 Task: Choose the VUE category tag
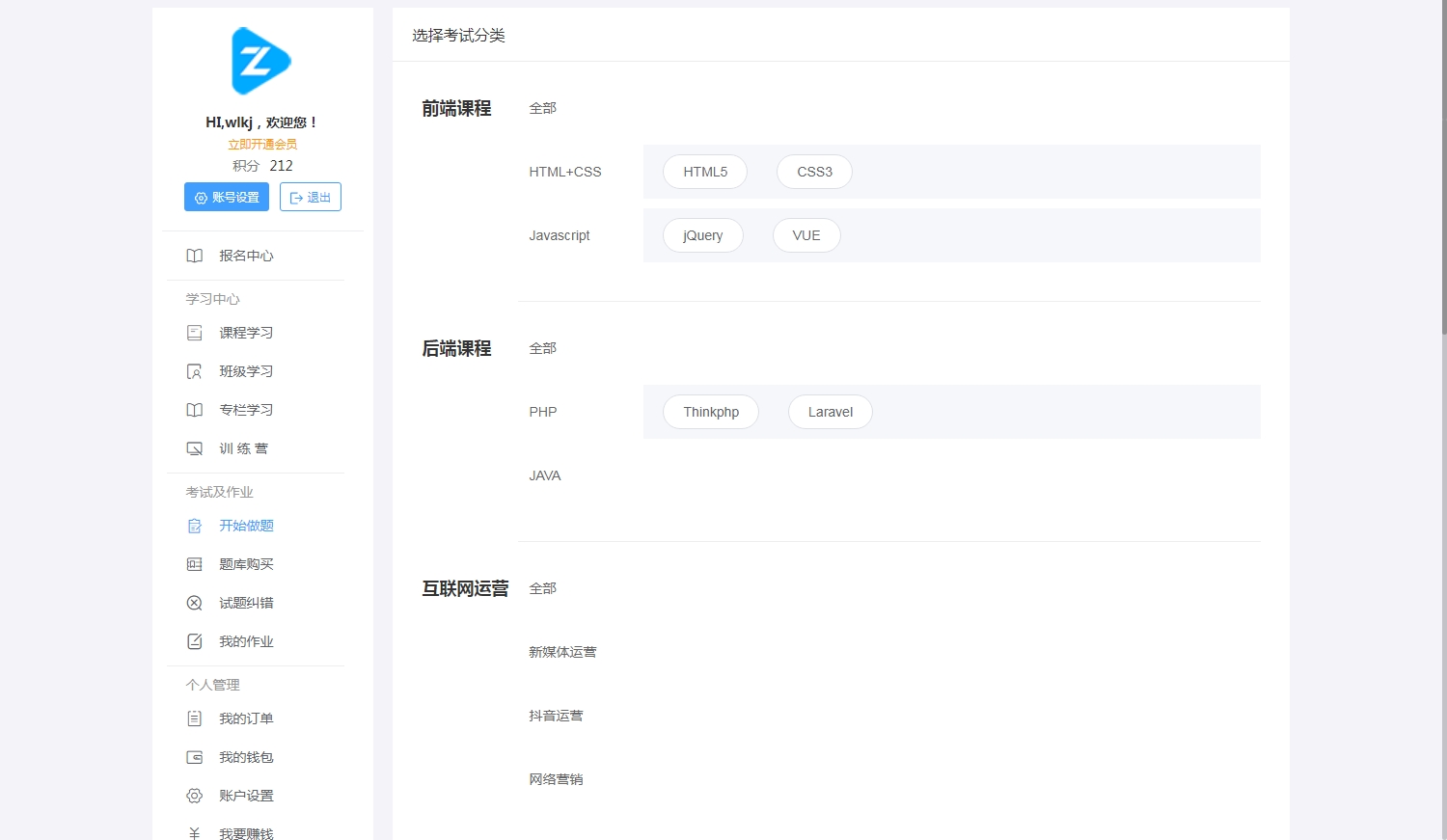[806, 235]
